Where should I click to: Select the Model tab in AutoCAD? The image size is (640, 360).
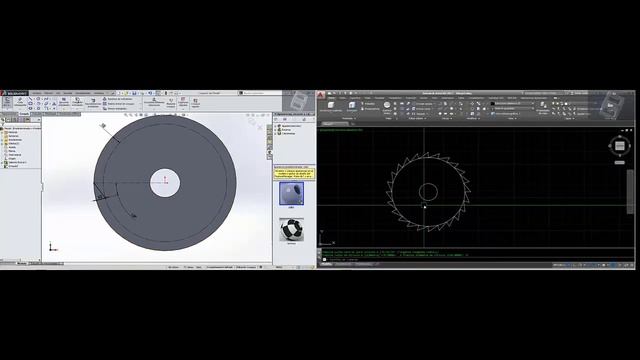point(326,264)
